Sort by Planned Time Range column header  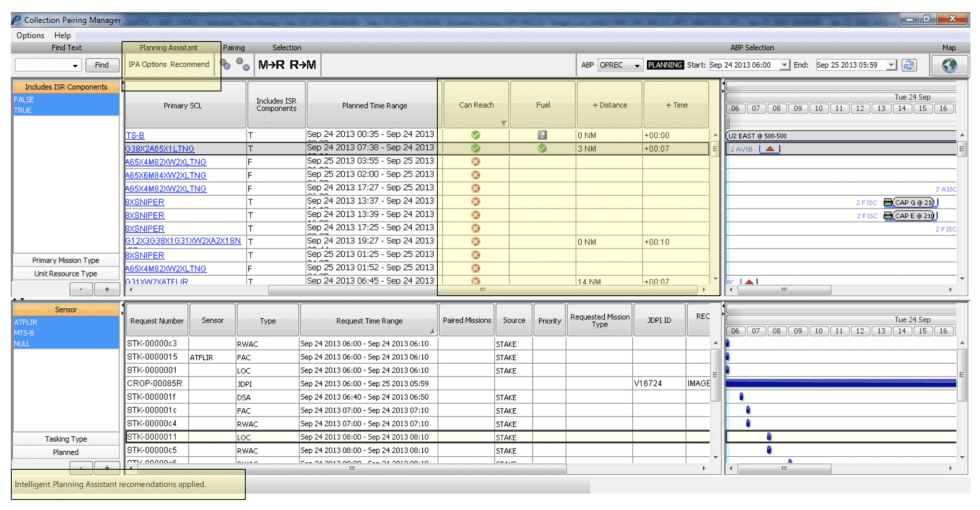374,106
